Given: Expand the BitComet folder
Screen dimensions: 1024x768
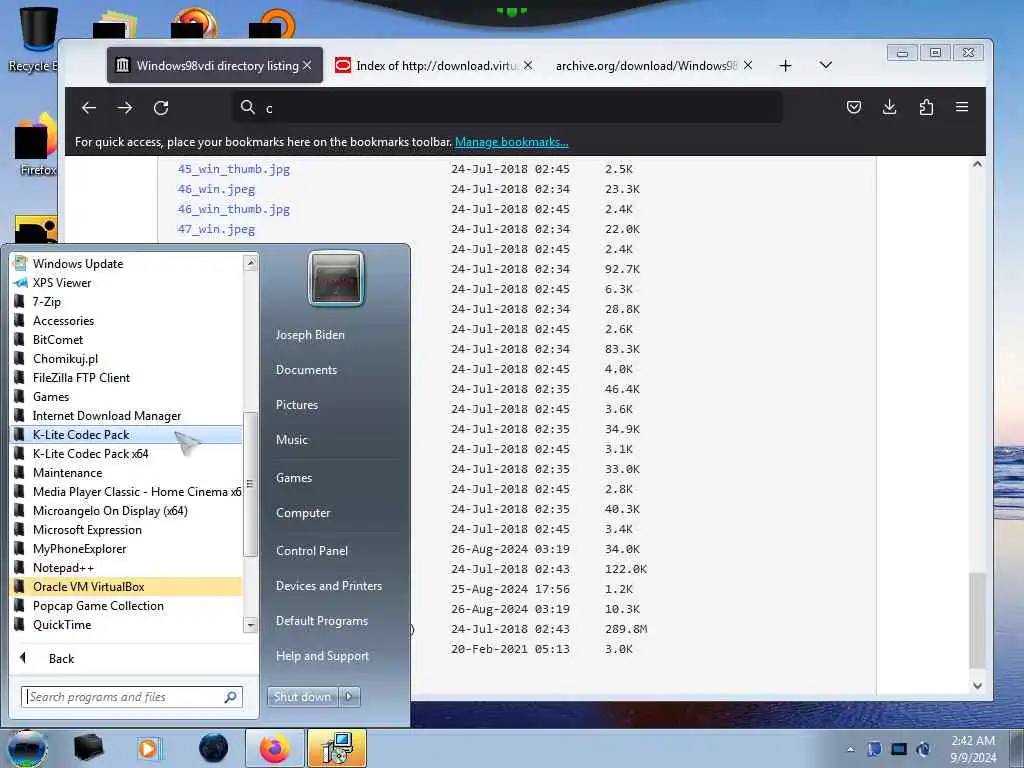Looking at the screenshot, I should tap(127, 340).
